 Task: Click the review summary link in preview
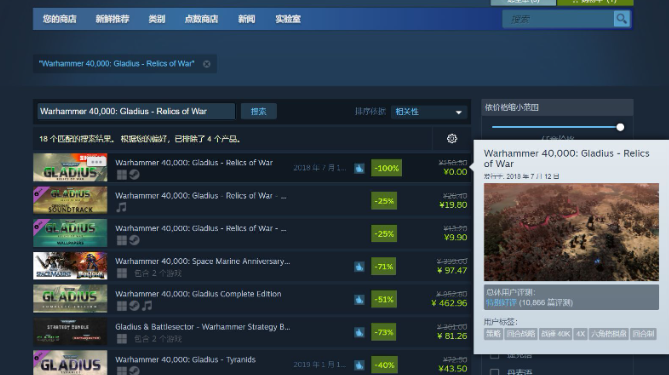point(501,302)
